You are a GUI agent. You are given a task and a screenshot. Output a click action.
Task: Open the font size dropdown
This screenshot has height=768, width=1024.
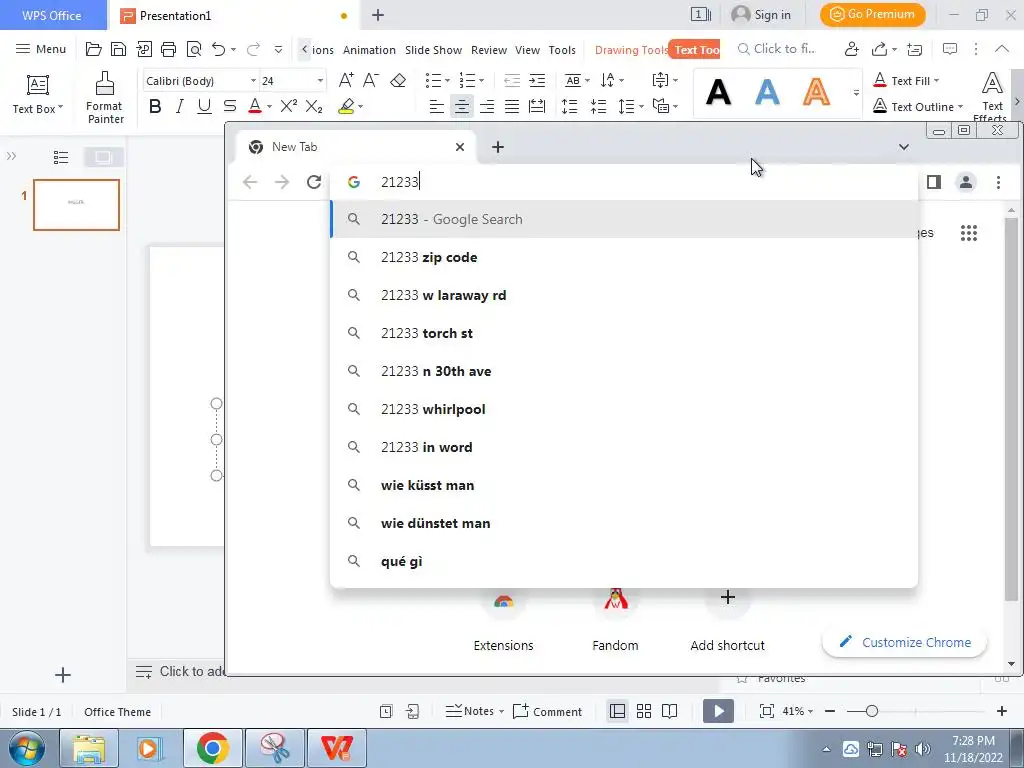pos(320,81)
